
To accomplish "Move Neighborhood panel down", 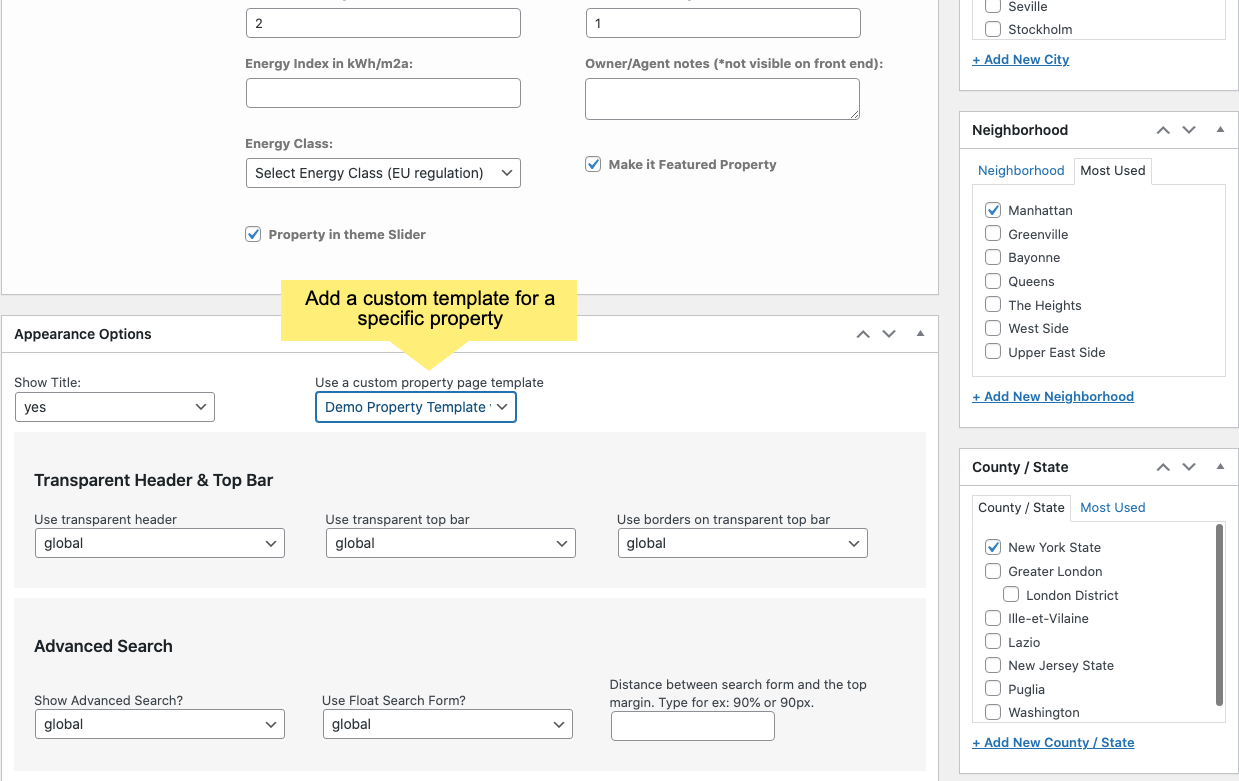I will 1189,130.
